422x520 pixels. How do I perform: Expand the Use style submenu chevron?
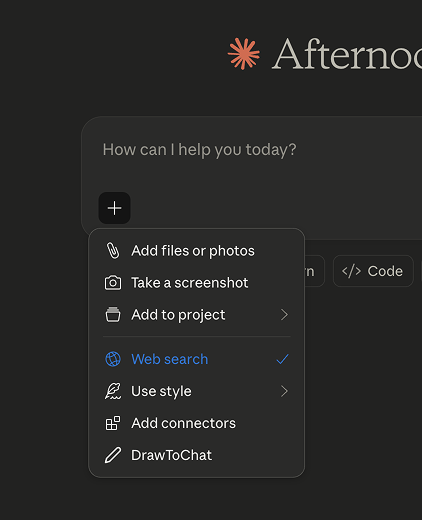(x=284, y=391)
